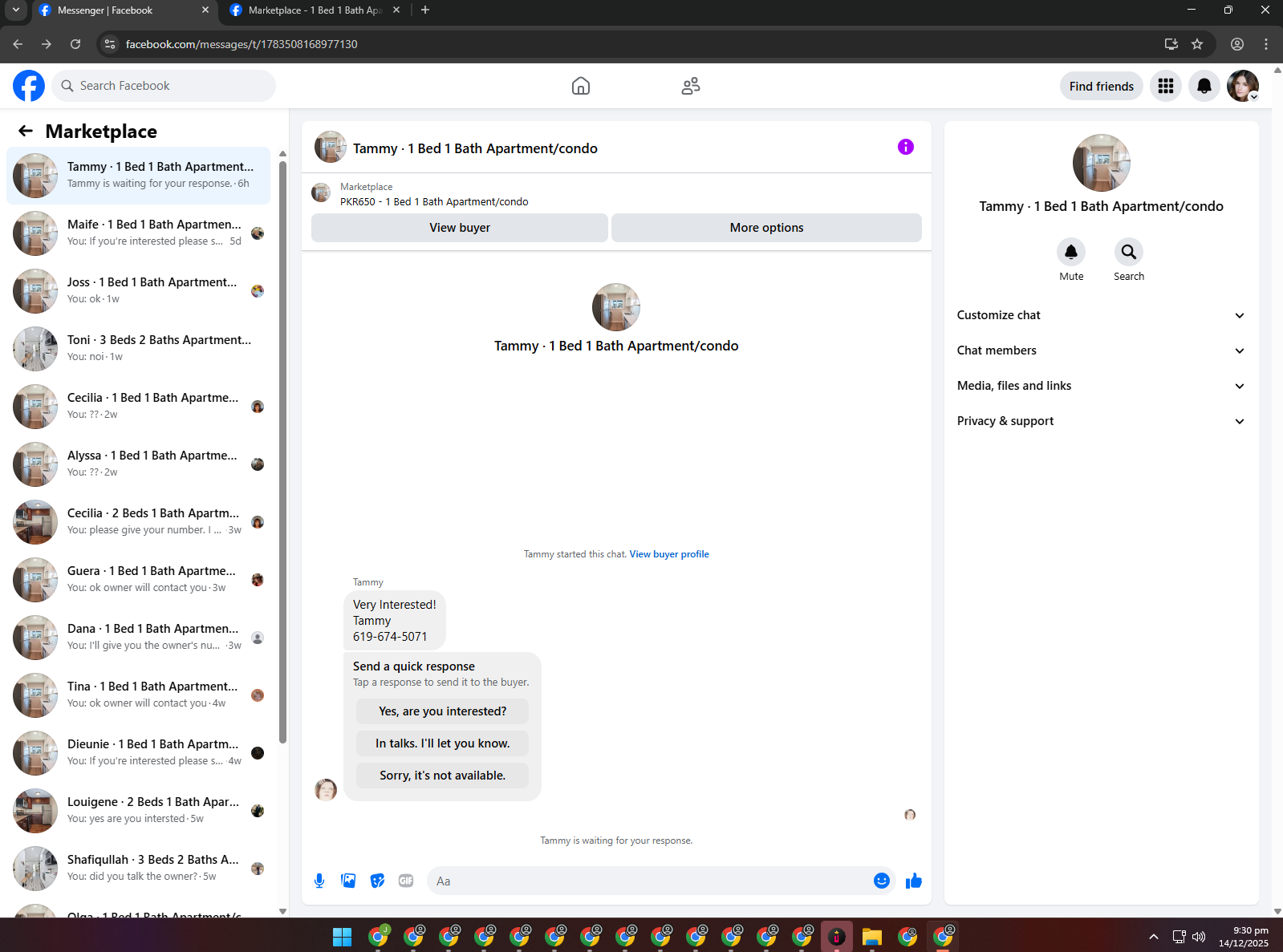Open Tammy conversation in chat list
Image resolution: width=1283 pixels, height=952 pixels.
pos(138,176)
